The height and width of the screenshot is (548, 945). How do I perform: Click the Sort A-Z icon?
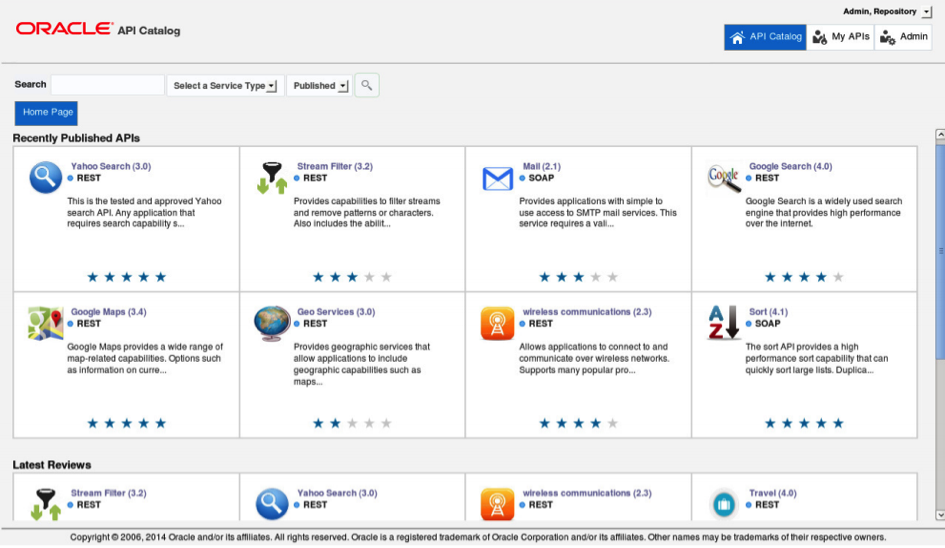pos(724,323)
